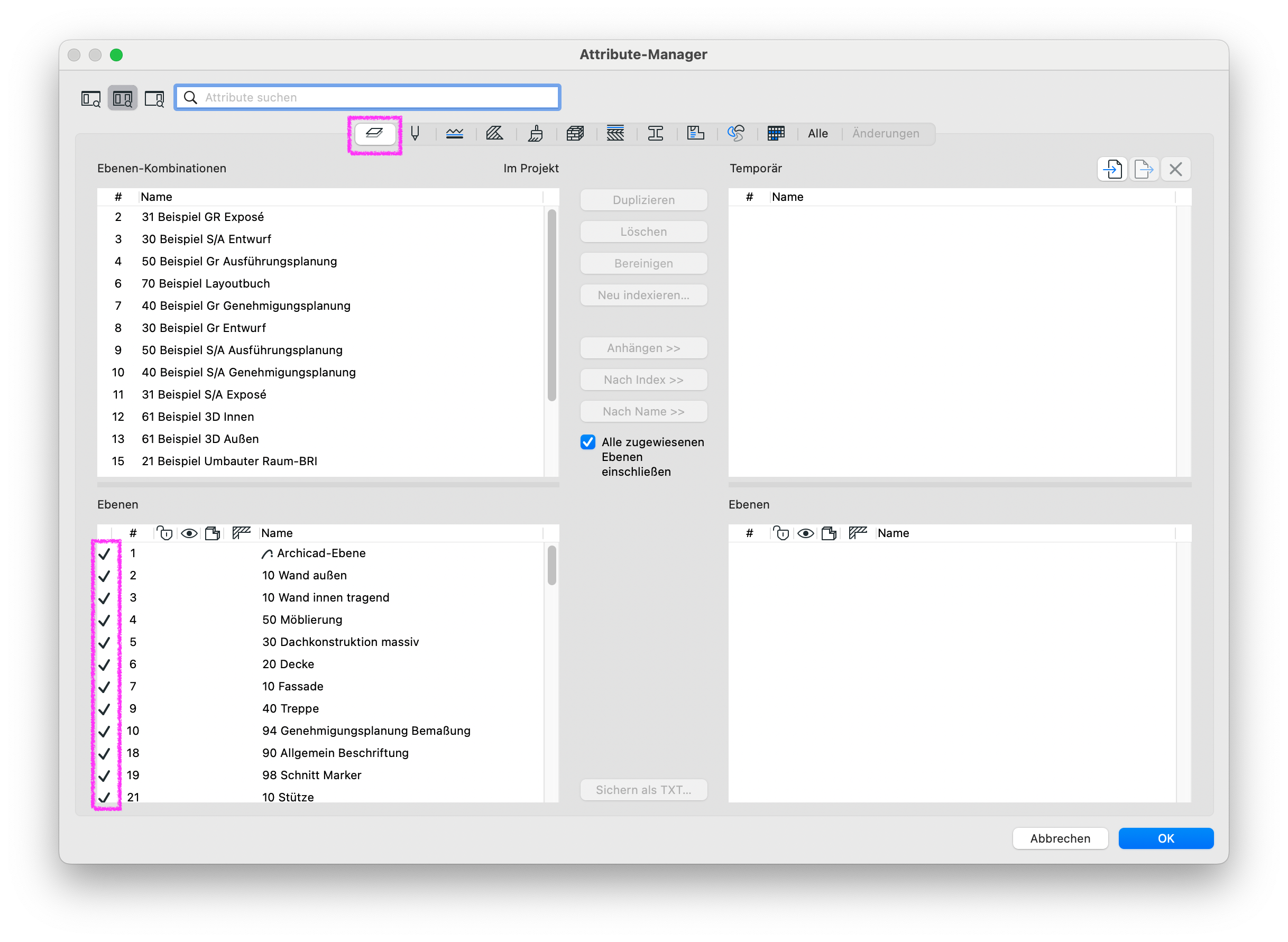Import attributes file into Temporär list
Viewport: 1288px width, 942px height.
(x=1112, y=169)
